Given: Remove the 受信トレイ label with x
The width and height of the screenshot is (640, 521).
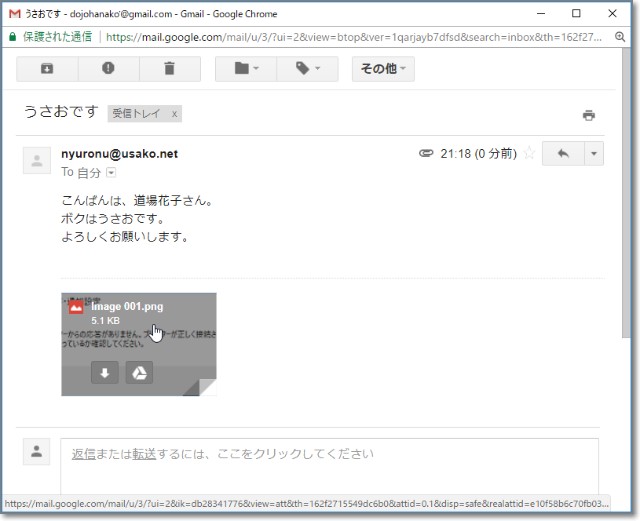Looking at the screenshot, I should [x=174, y=114].
